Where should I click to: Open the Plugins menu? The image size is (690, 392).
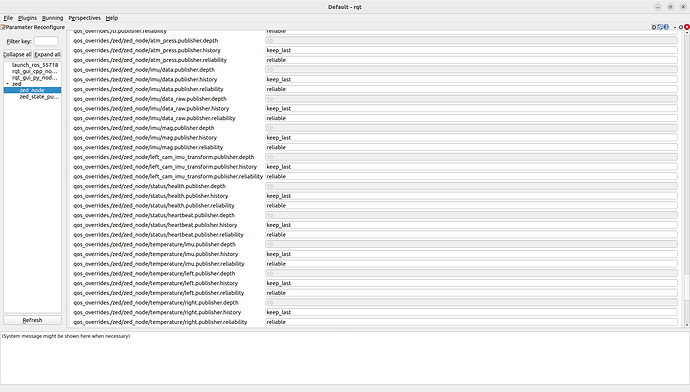coord(27,18)
